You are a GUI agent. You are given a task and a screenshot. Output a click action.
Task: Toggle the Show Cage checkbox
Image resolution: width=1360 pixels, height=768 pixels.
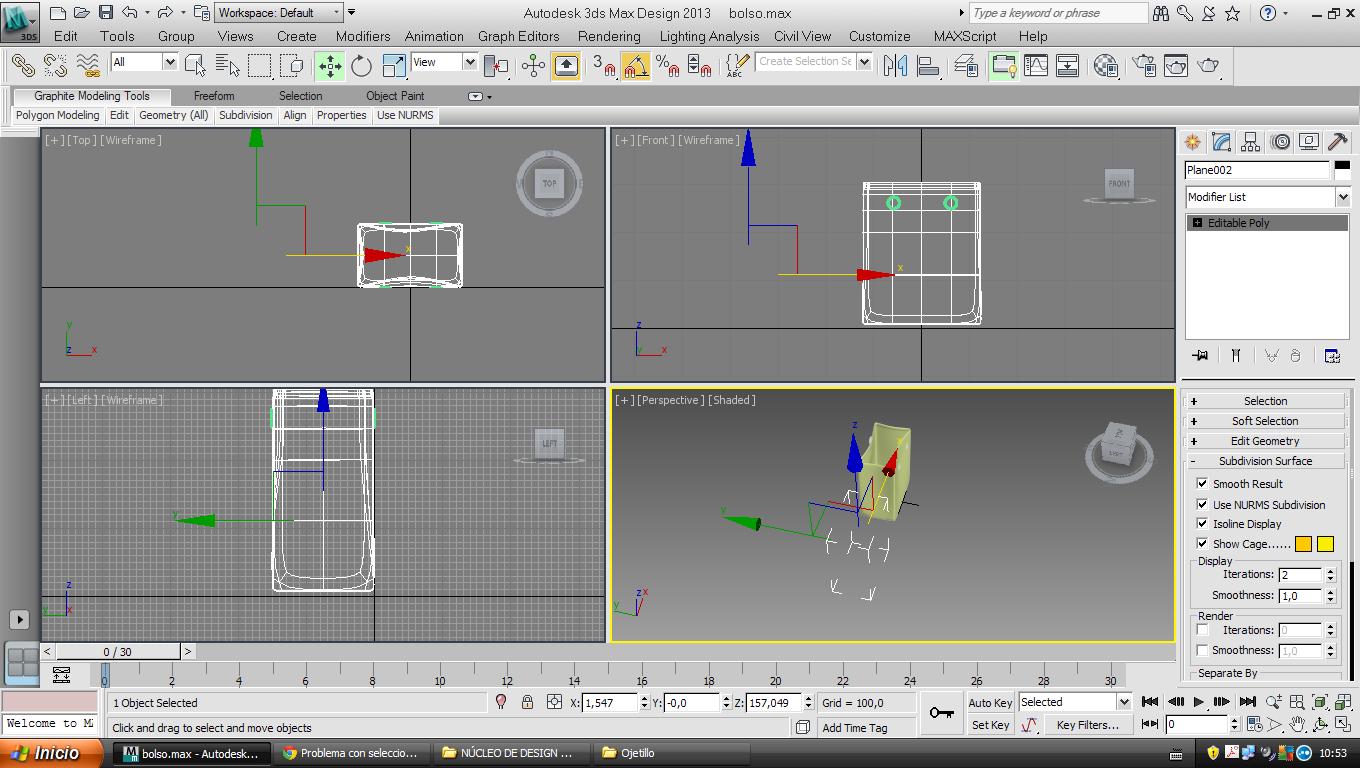(x=1202, y=543)
